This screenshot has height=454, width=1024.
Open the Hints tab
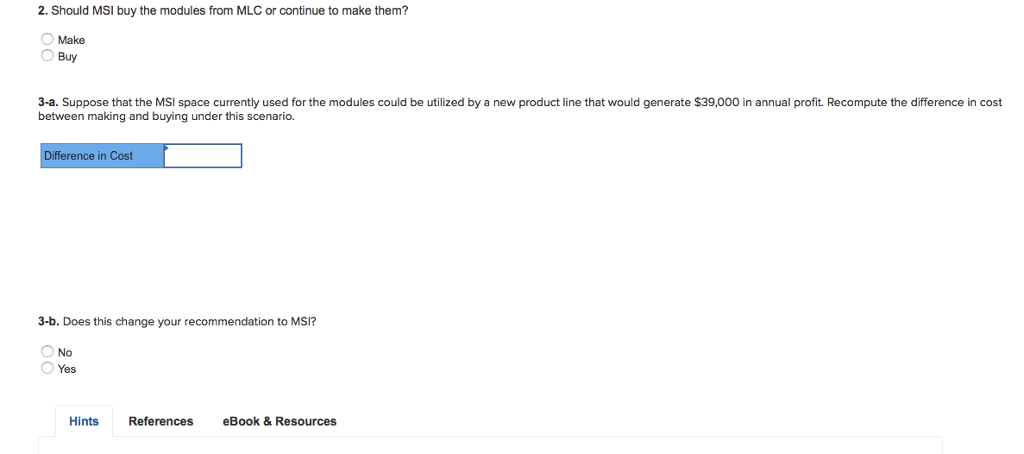pos(84,421)
